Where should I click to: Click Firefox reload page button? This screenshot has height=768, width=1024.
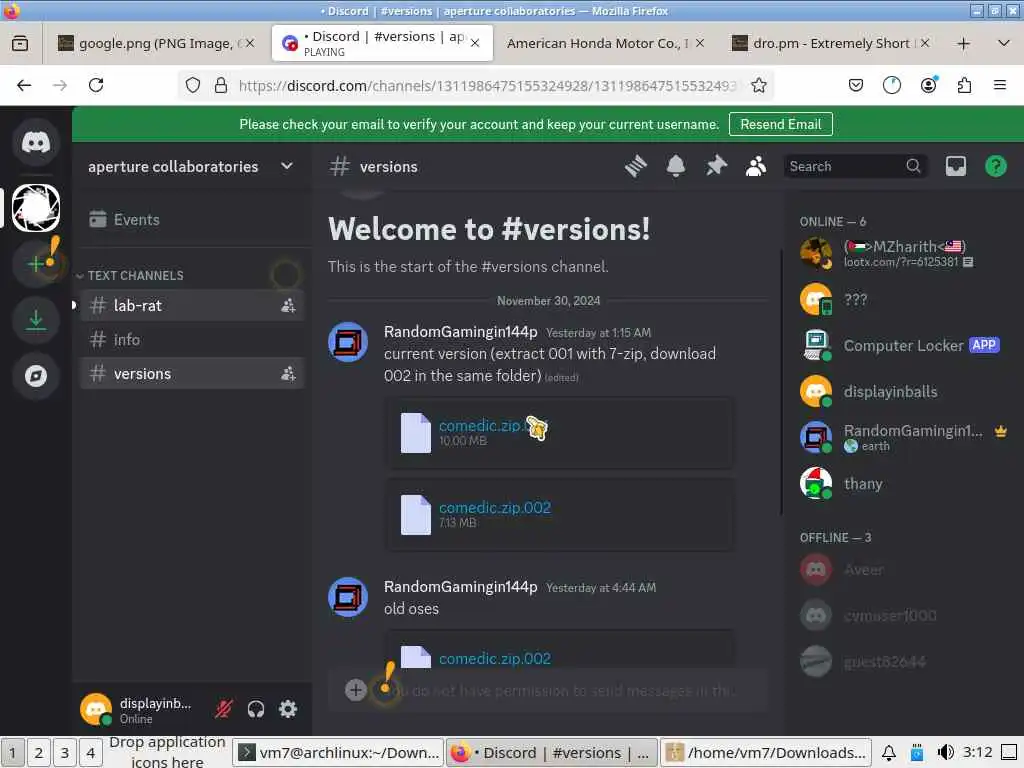(x=96, y=85)
